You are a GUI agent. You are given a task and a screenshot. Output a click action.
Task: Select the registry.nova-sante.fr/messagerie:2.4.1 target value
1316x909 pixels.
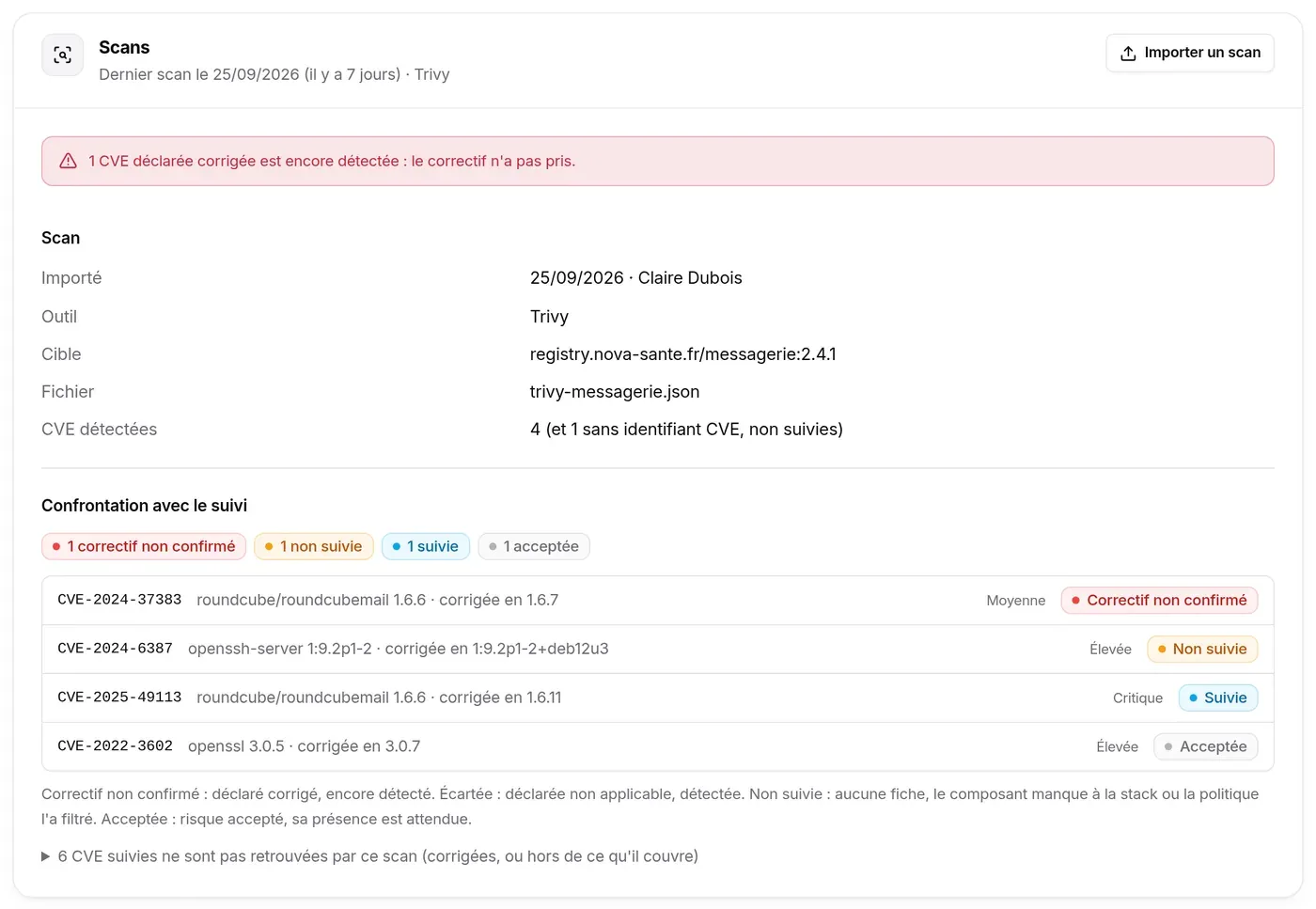[683, 354]
